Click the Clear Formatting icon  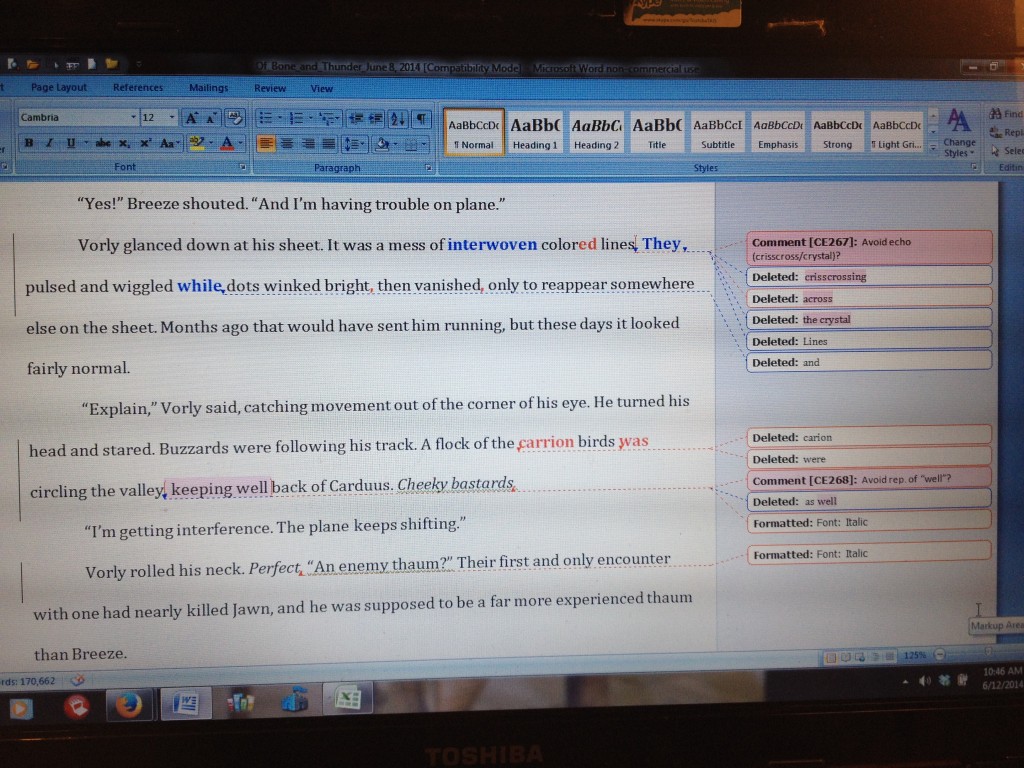pos(235,118)
